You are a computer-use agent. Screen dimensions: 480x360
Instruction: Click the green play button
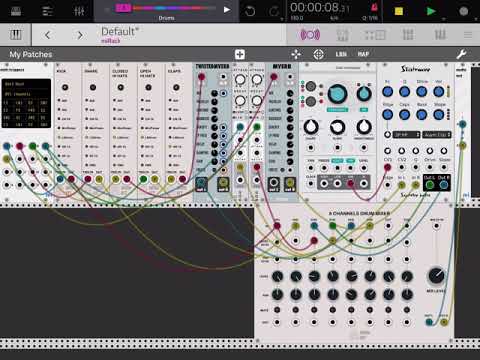click(431, 11)
